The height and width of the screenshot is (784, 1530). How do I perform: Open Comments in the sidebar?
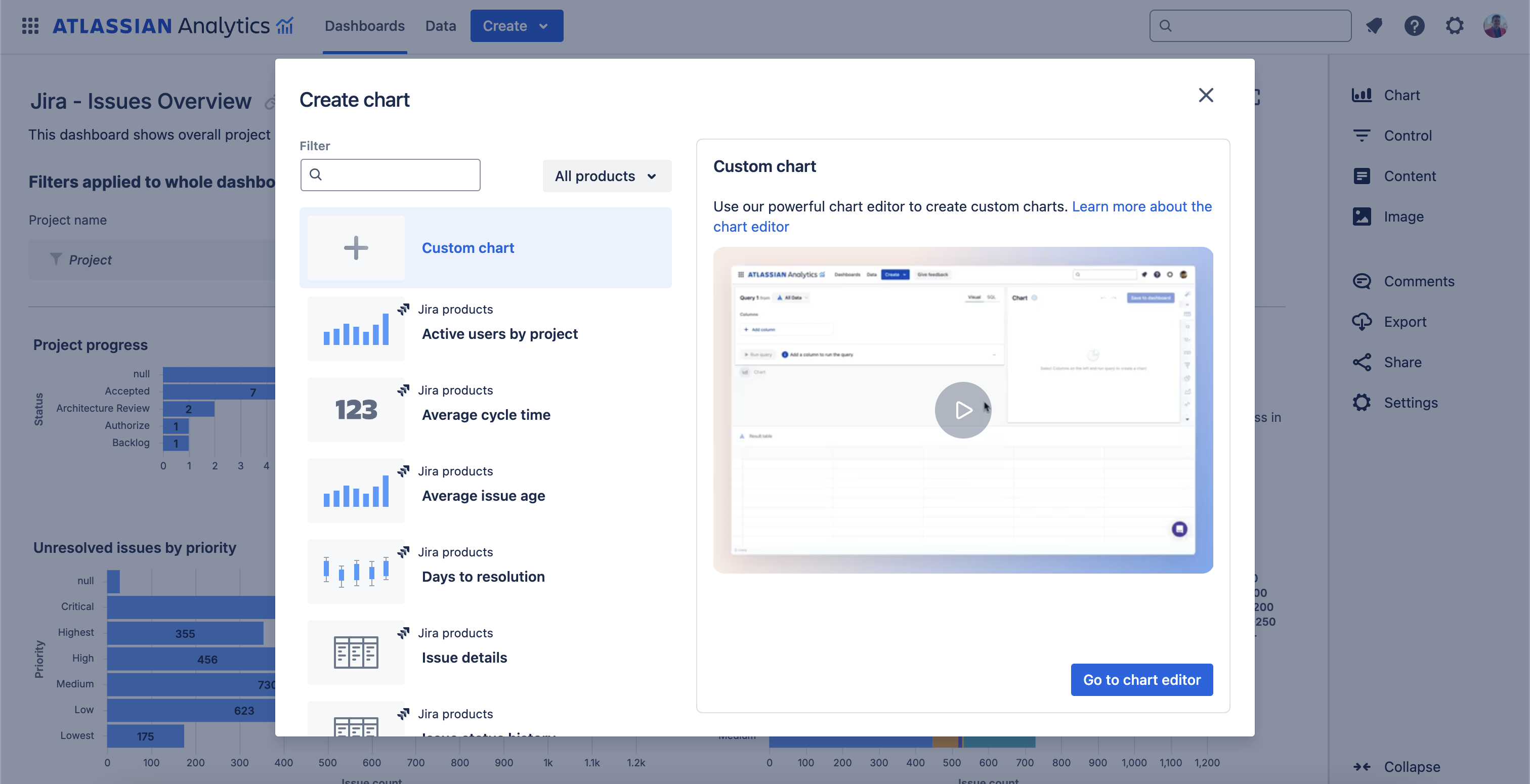click(1404, 281)
